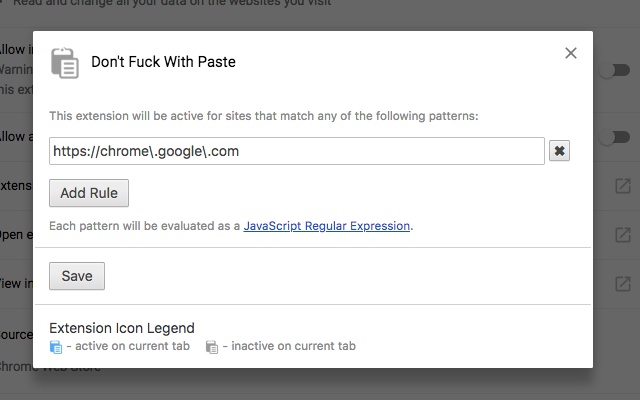Click the gray inactive-tab legend icon
The width and height of the screenshot is (640, 400).
coord(212,347)
